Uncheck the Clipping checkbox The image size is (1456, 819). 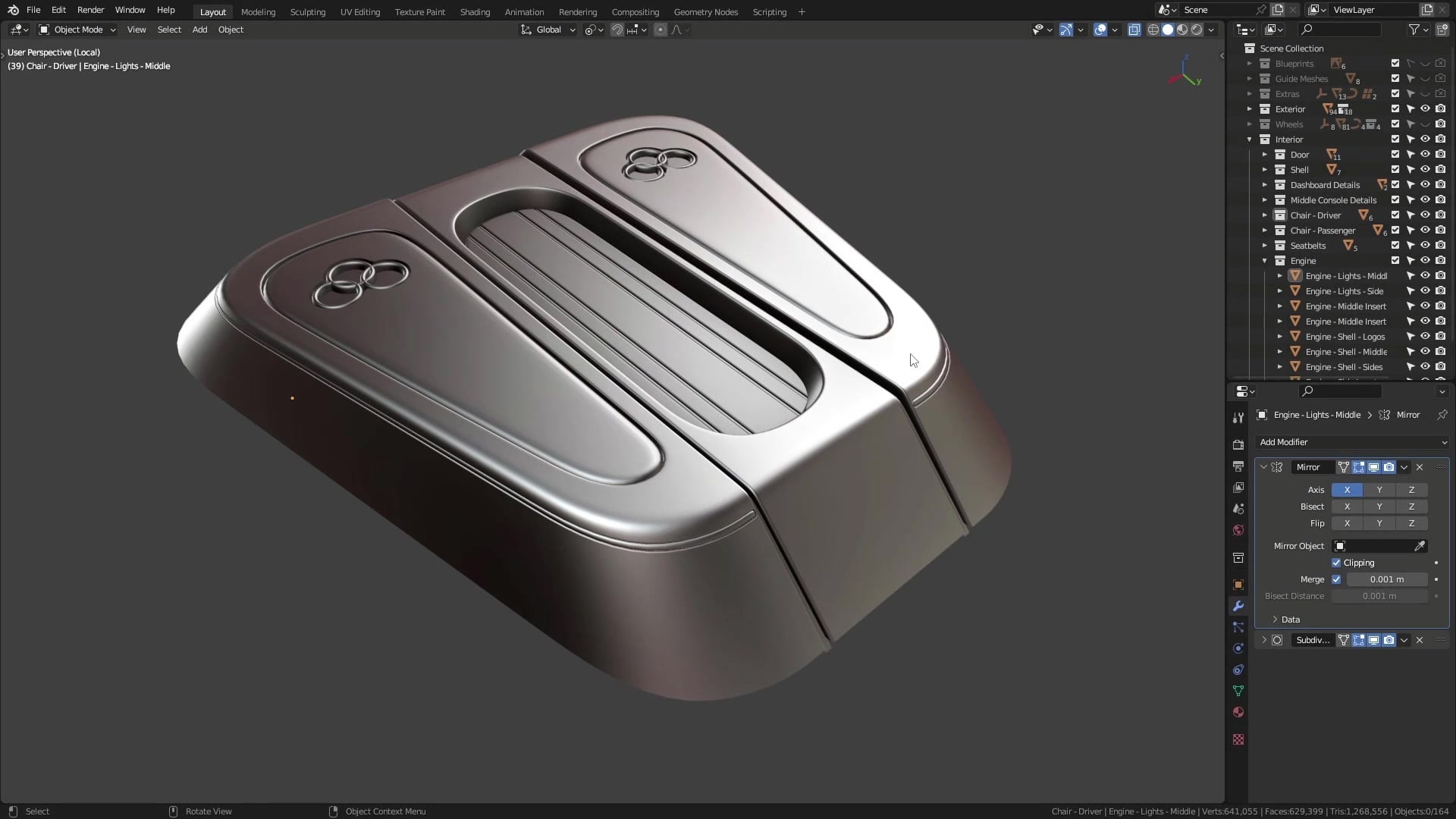click(1336, 563)
